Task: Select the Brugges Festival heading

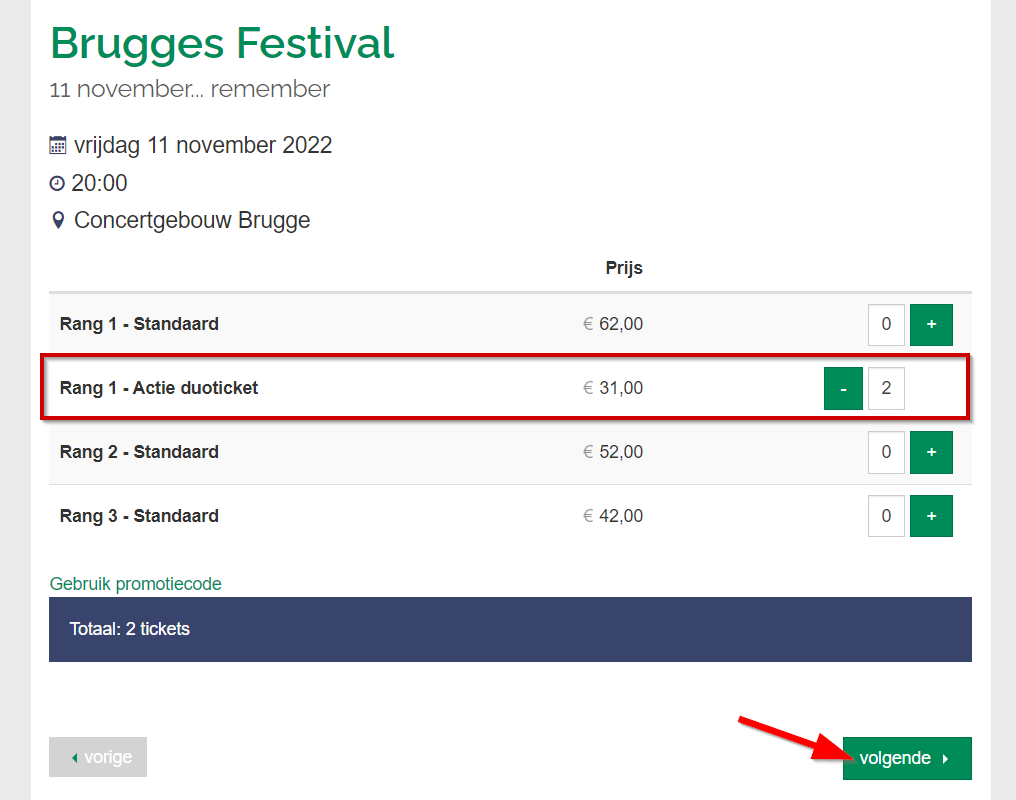Action: coord(222,43)
